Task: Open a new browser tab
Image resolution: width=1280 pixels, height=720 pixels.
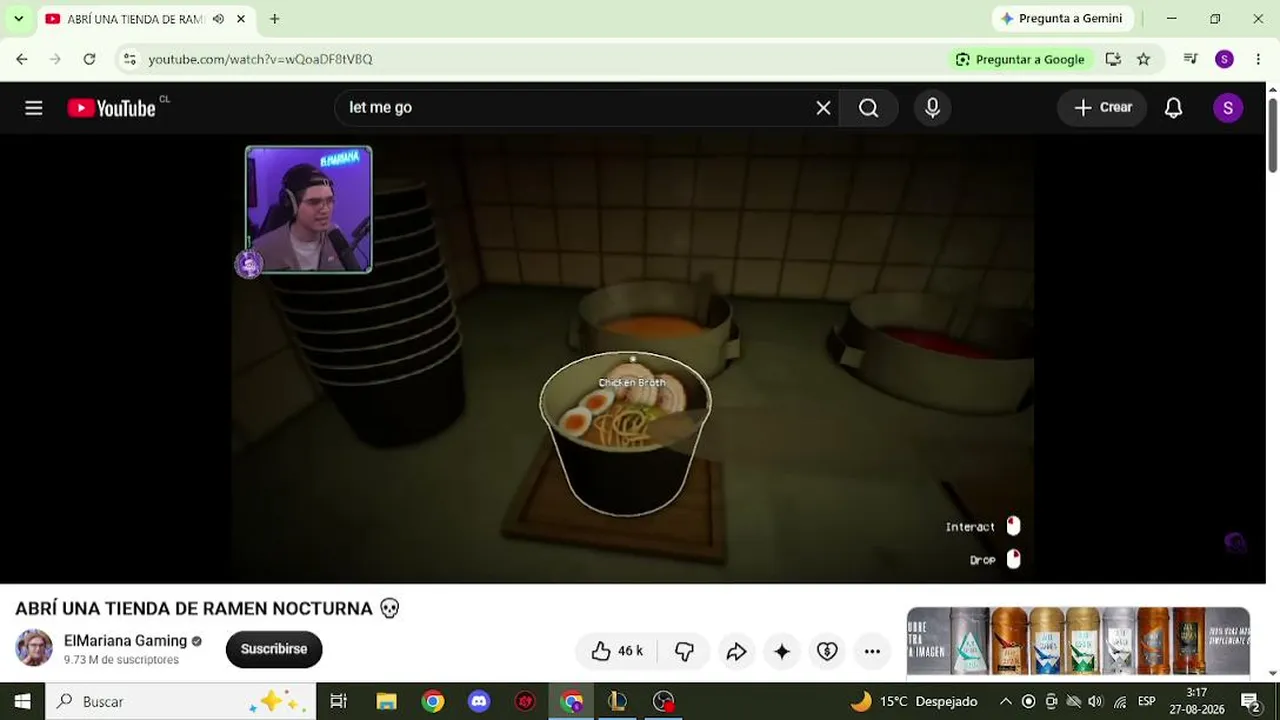Action: click(x=274, y=19)
